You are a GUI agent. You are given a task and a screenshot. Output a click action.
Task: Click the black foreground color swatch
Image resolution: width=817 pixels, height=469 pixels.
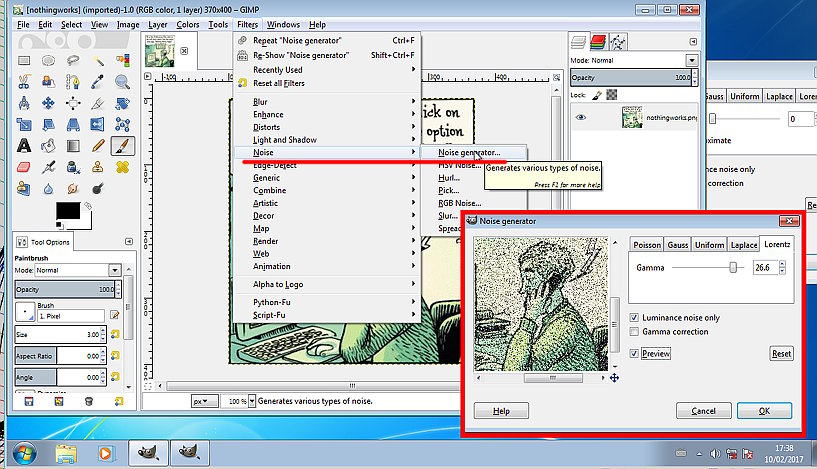coord(68,211)
